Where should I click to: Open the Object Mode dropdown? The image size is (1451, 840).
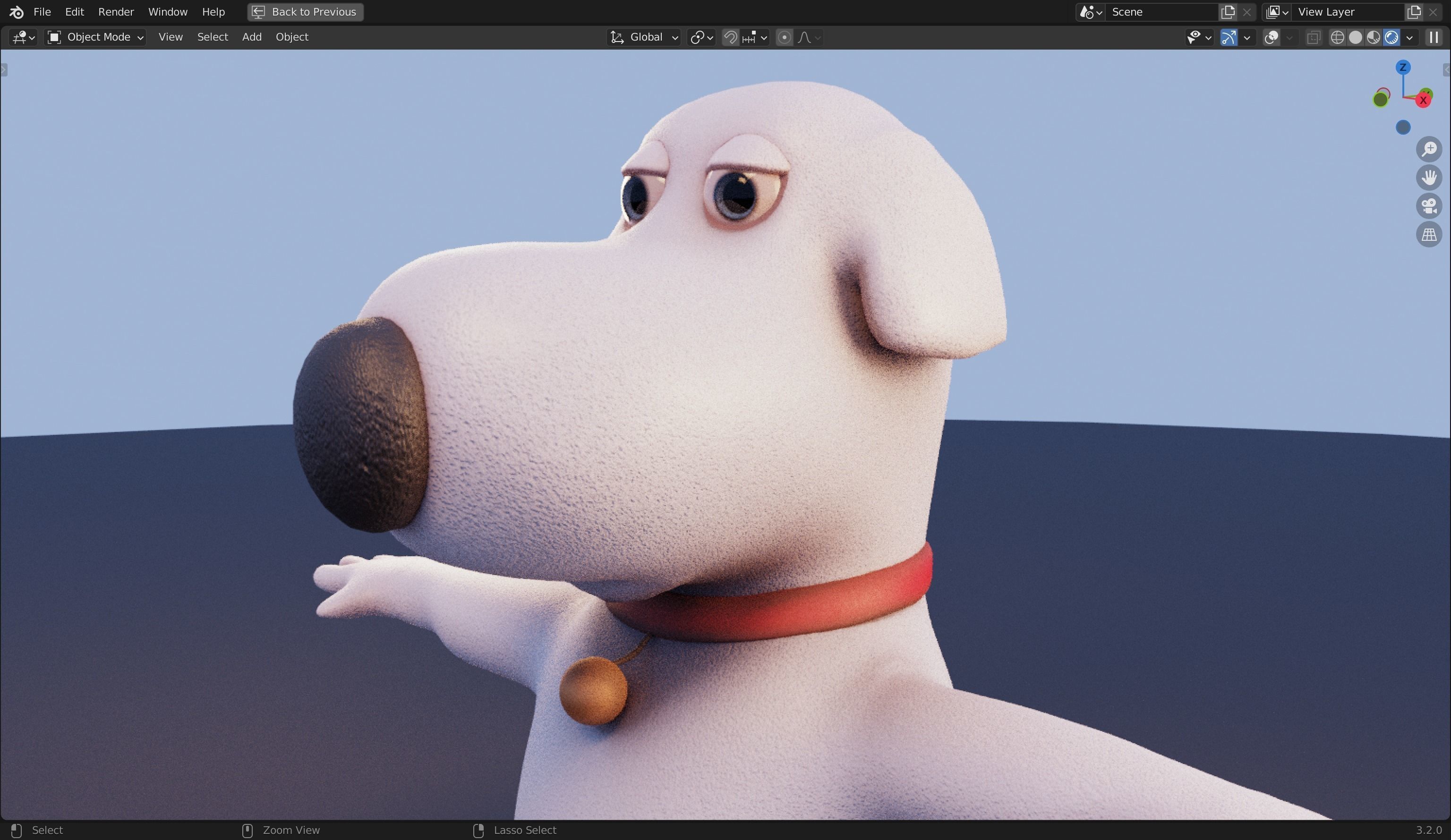click(x=95, y=37)
